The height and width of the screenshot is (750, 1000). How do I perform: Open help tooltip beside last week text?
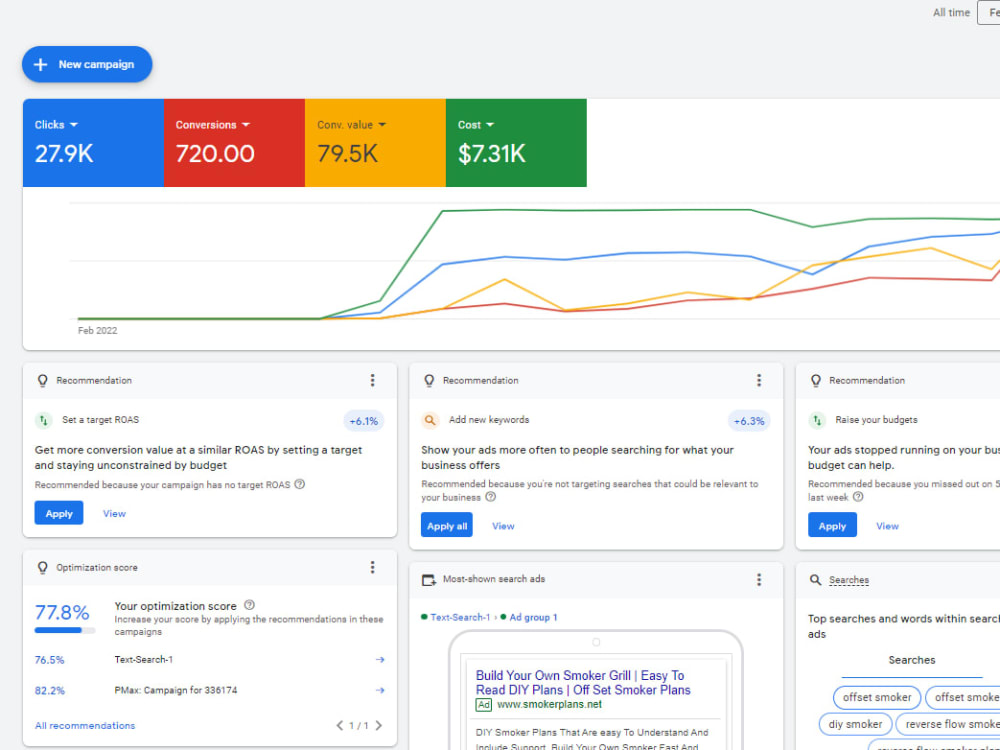(x=858, y=497)
